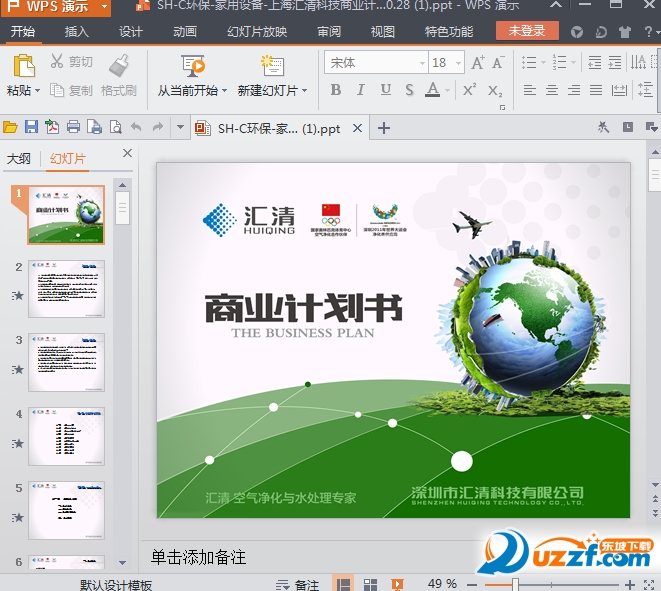
Task: Click the Cut scissors icon
Action: point(57,61)
